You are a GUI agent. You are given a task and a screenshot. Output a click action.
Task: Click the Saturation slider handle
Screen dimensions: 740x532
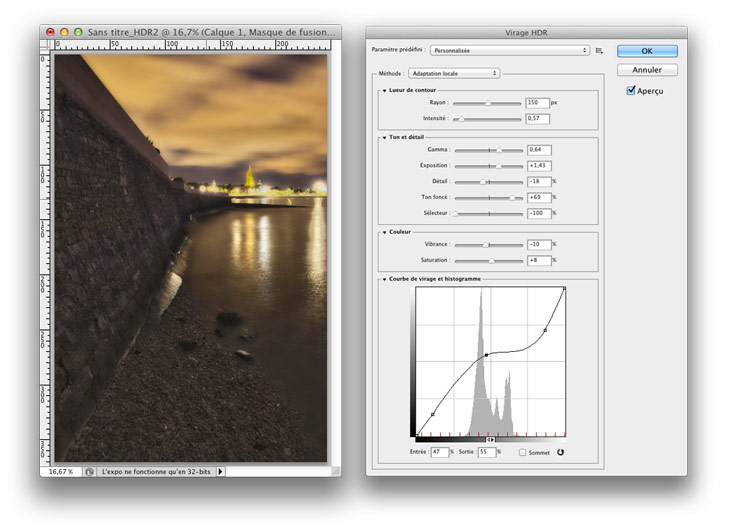(491, 261)
